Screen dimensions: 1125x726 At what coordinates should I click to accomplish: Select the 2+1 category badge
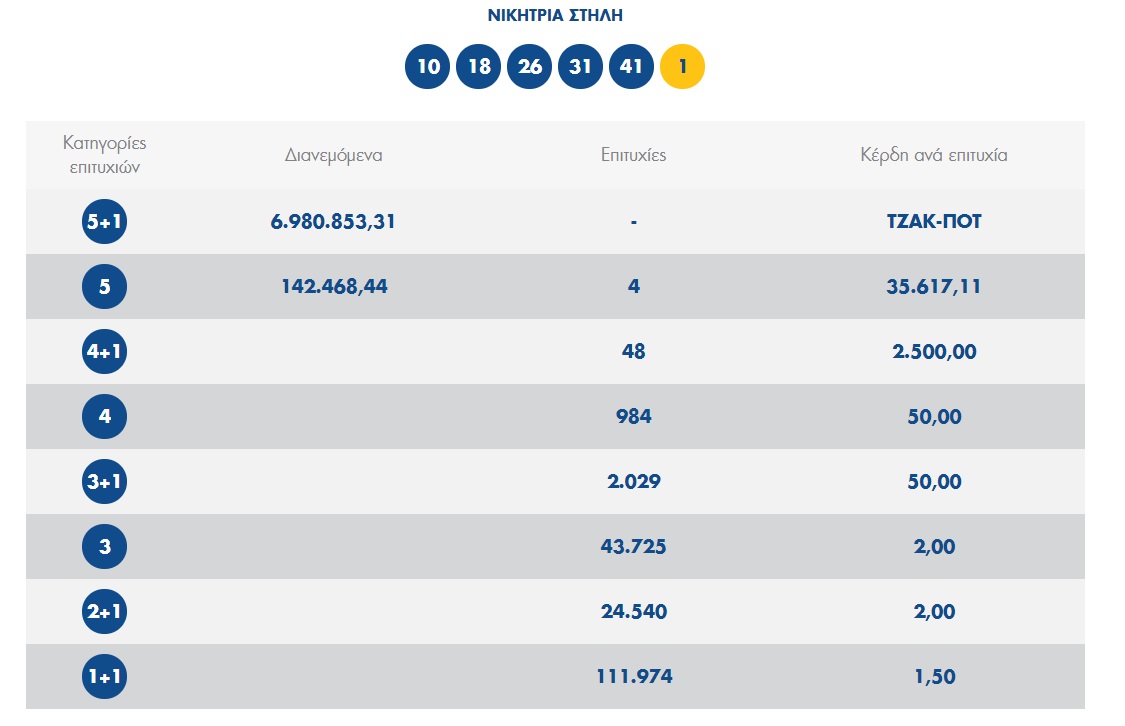click(104, 612)
